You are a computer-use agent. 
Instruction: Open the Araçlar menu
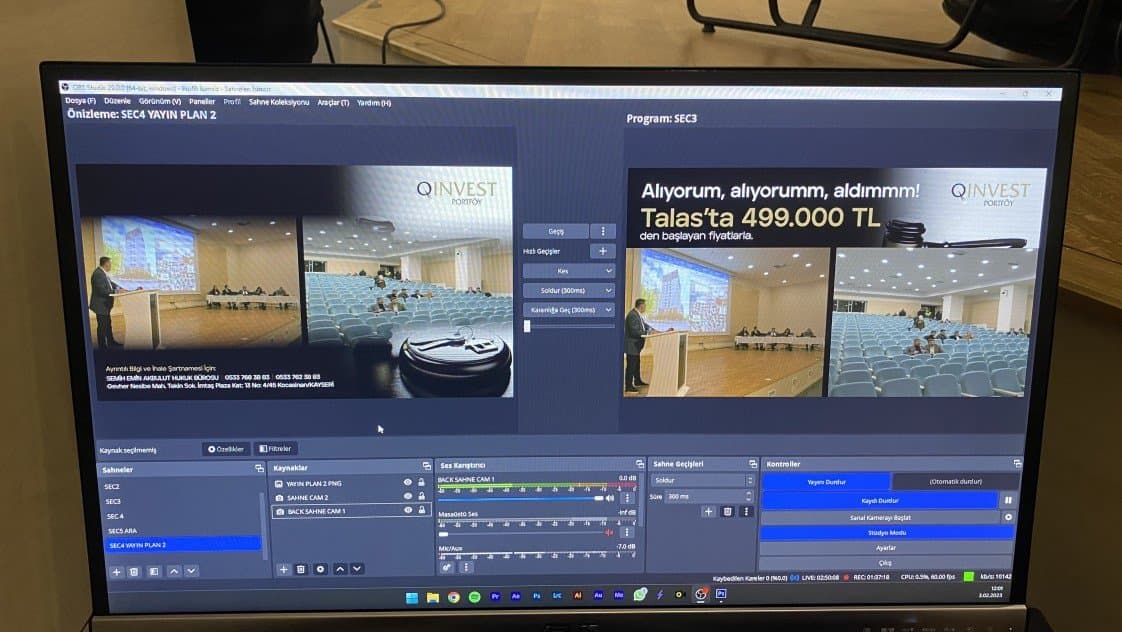[333, 103]
